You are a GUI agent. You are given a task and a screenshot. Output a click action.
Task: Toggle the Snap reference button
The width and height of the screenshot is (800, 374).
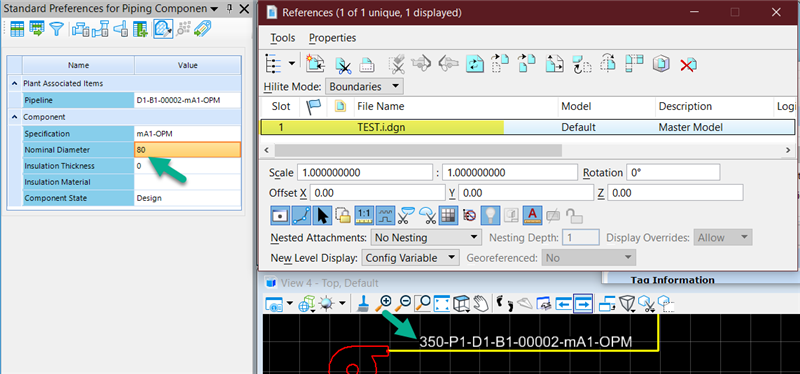[x=301, y=216]
